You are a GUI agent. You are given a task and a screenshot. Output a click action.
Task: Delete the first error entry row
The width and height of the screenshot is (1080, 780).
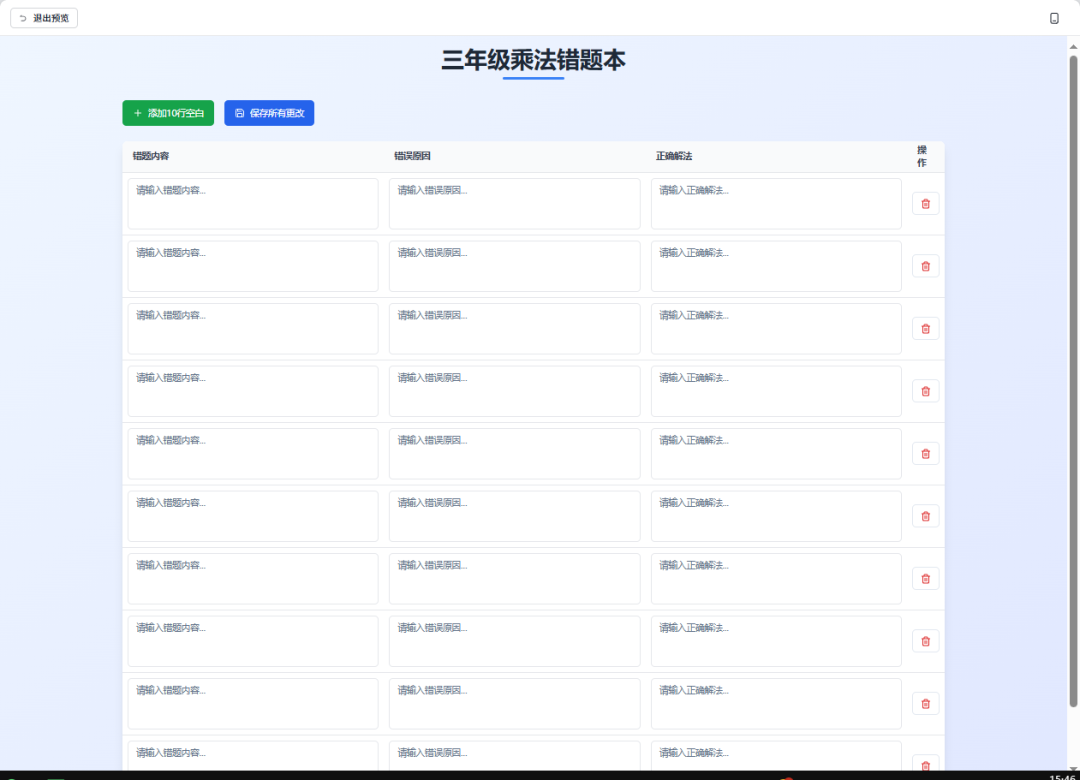pyautogui.click(x=925, y=203)
